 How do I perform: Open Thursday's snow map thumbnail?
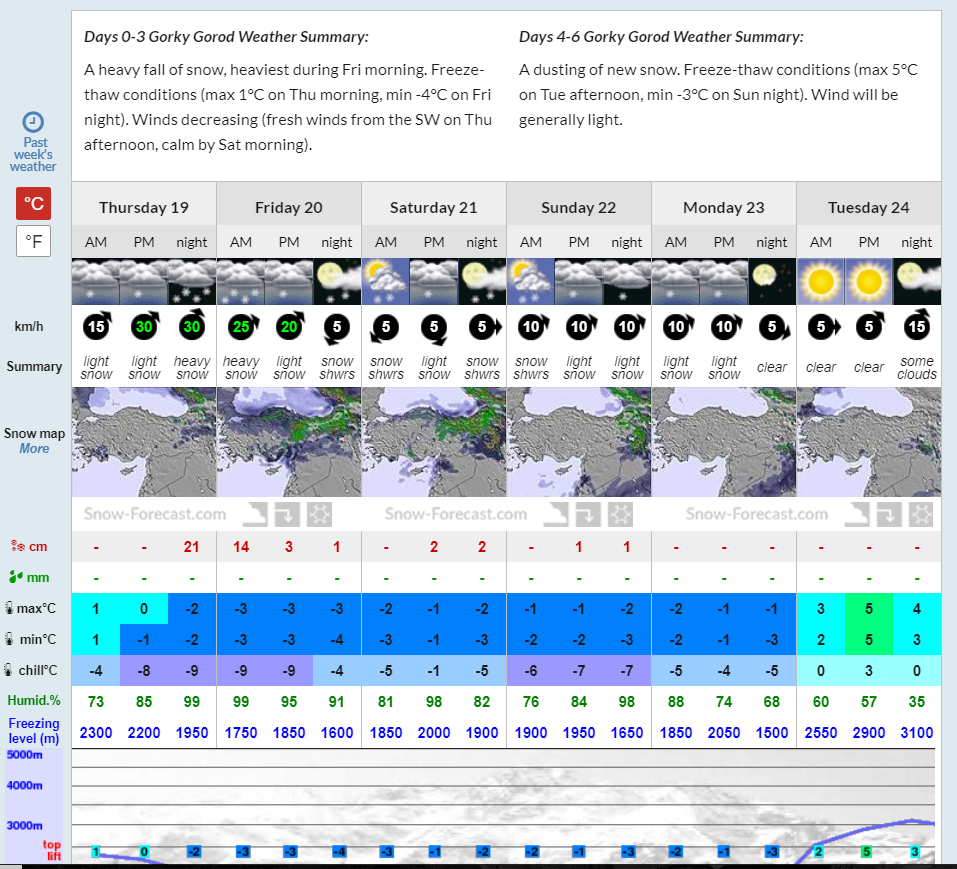[x=144, y=442]
